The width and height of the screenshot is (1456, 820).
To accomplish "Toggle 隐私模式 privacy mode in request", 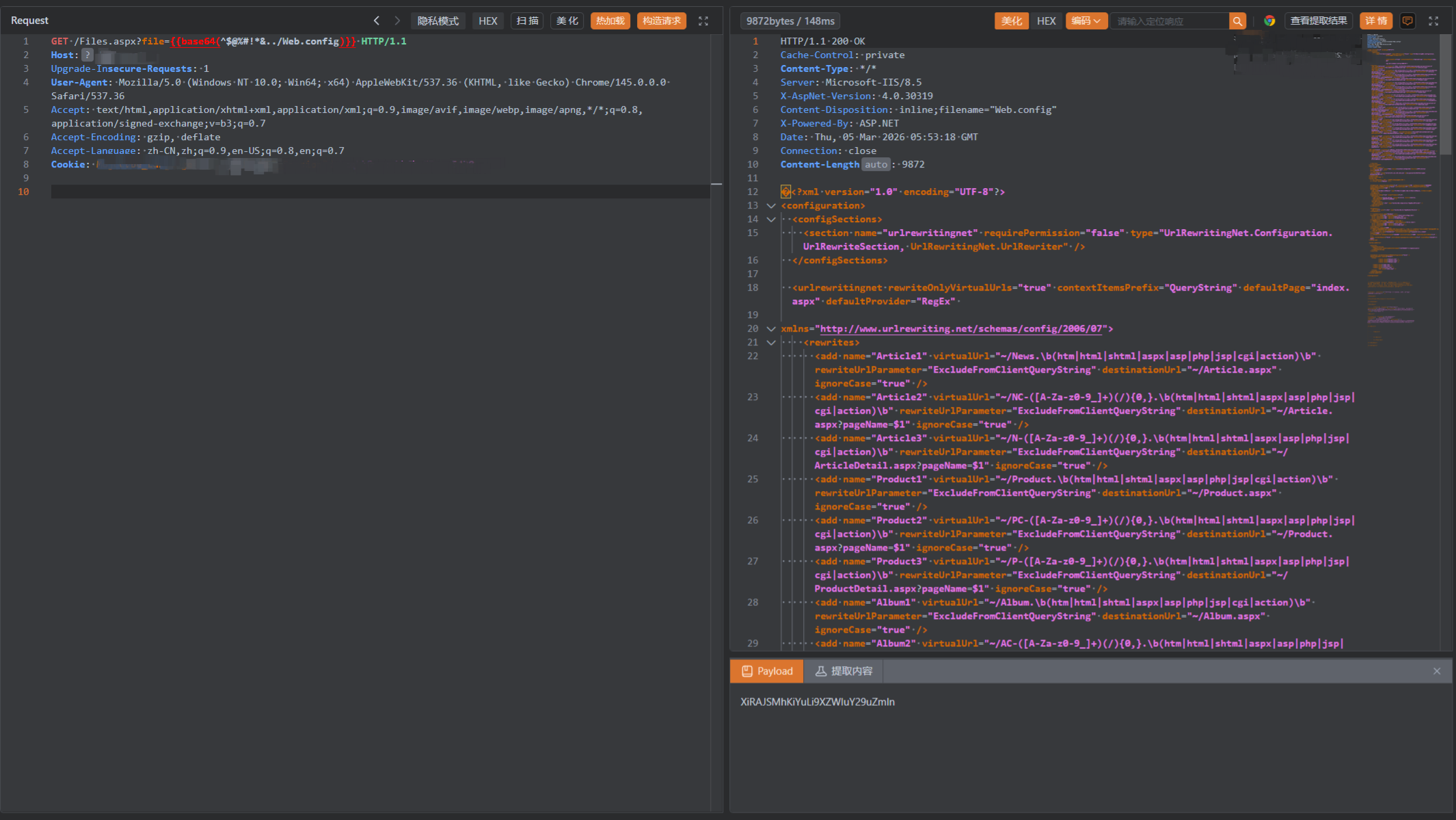I will [437, 21].
